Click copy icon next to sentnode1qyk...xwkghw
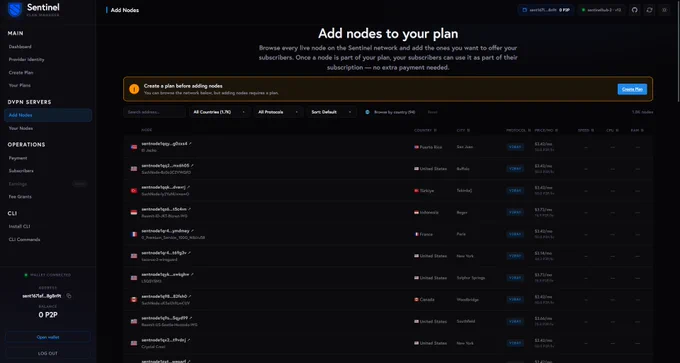This screenshot has height=363, width=680. tap(192, 274)
